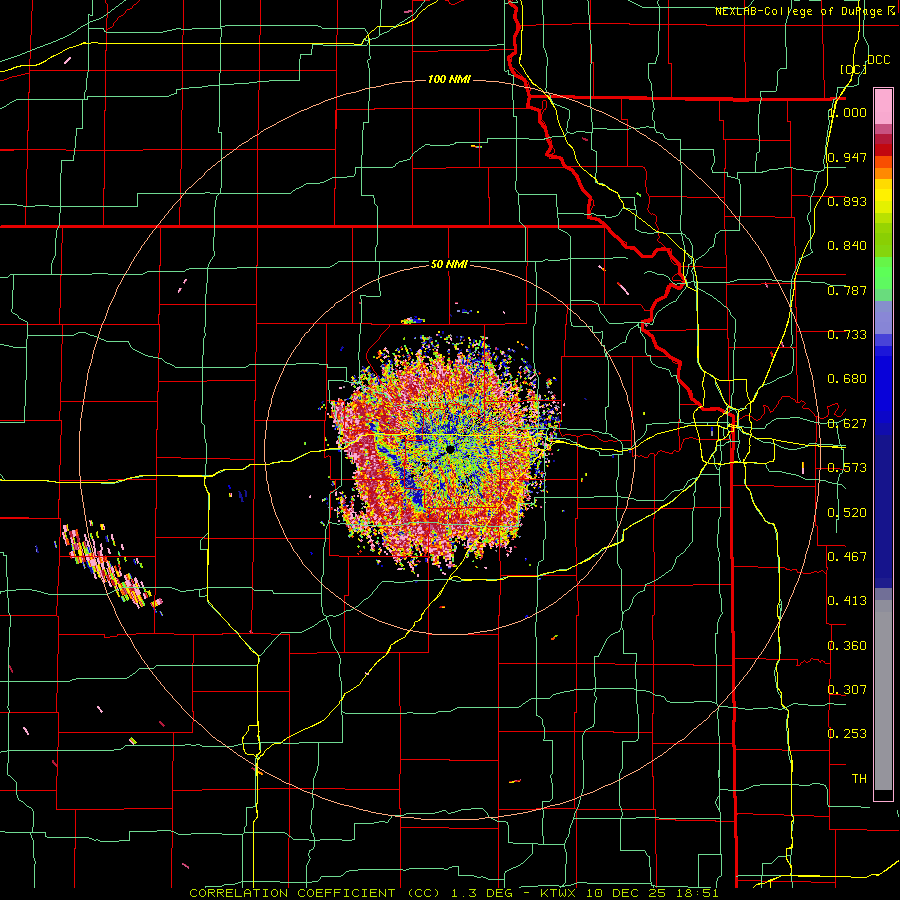
Task: Select the 0.413 legend value
Action: (x=848, y=601)
